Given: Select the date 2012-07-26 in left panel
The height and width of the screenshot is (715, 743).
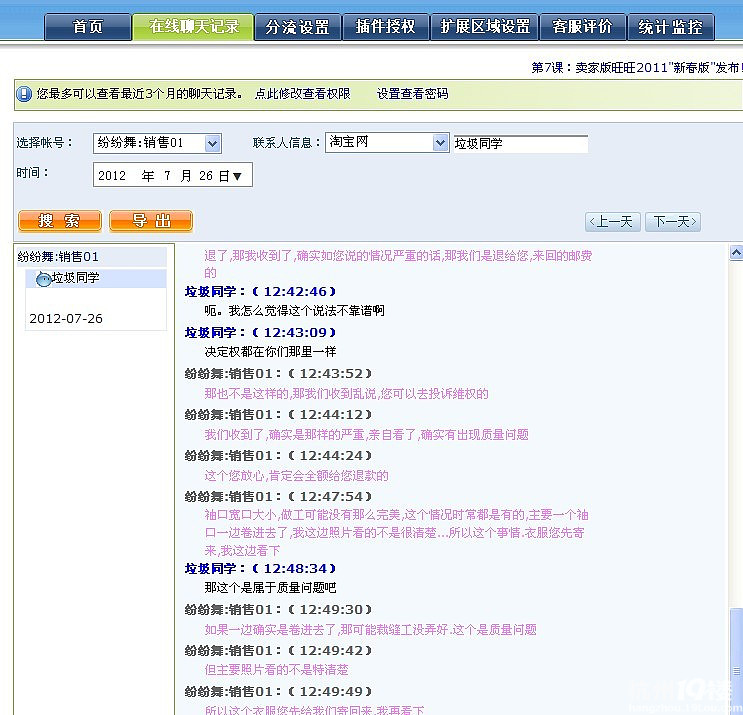Looking at the screenshot, I should tap(66, 318).
